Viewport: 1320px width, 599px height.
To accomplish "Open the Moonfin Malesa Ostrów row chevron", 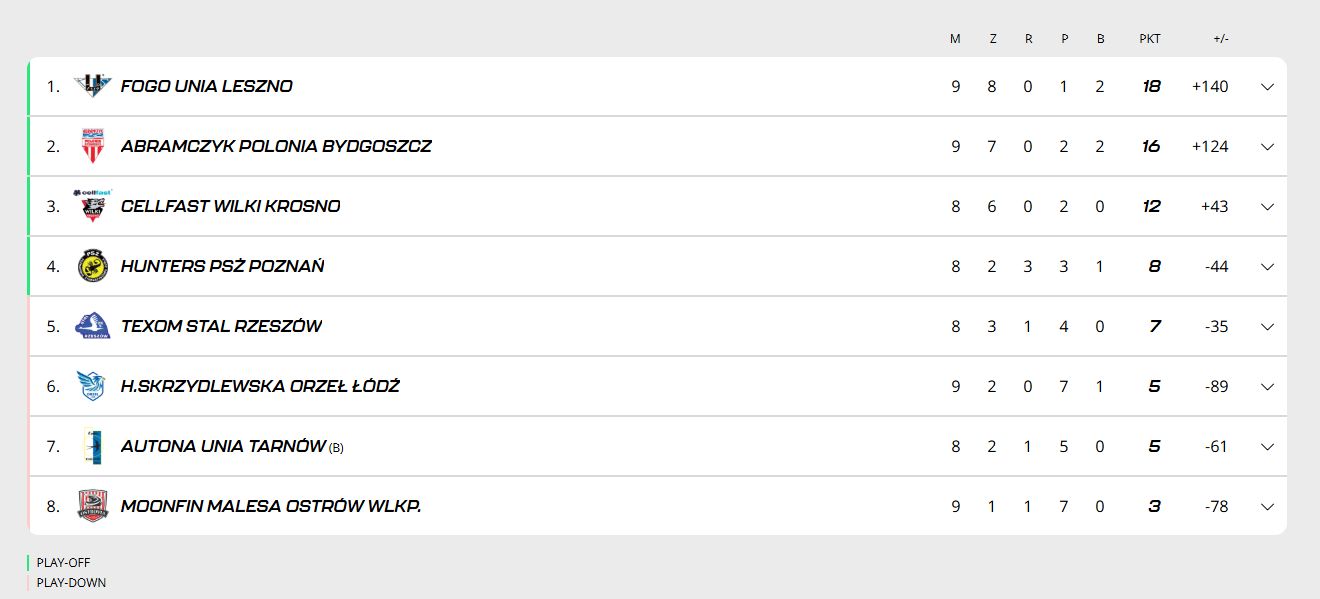I will (x=1267, y=507).
